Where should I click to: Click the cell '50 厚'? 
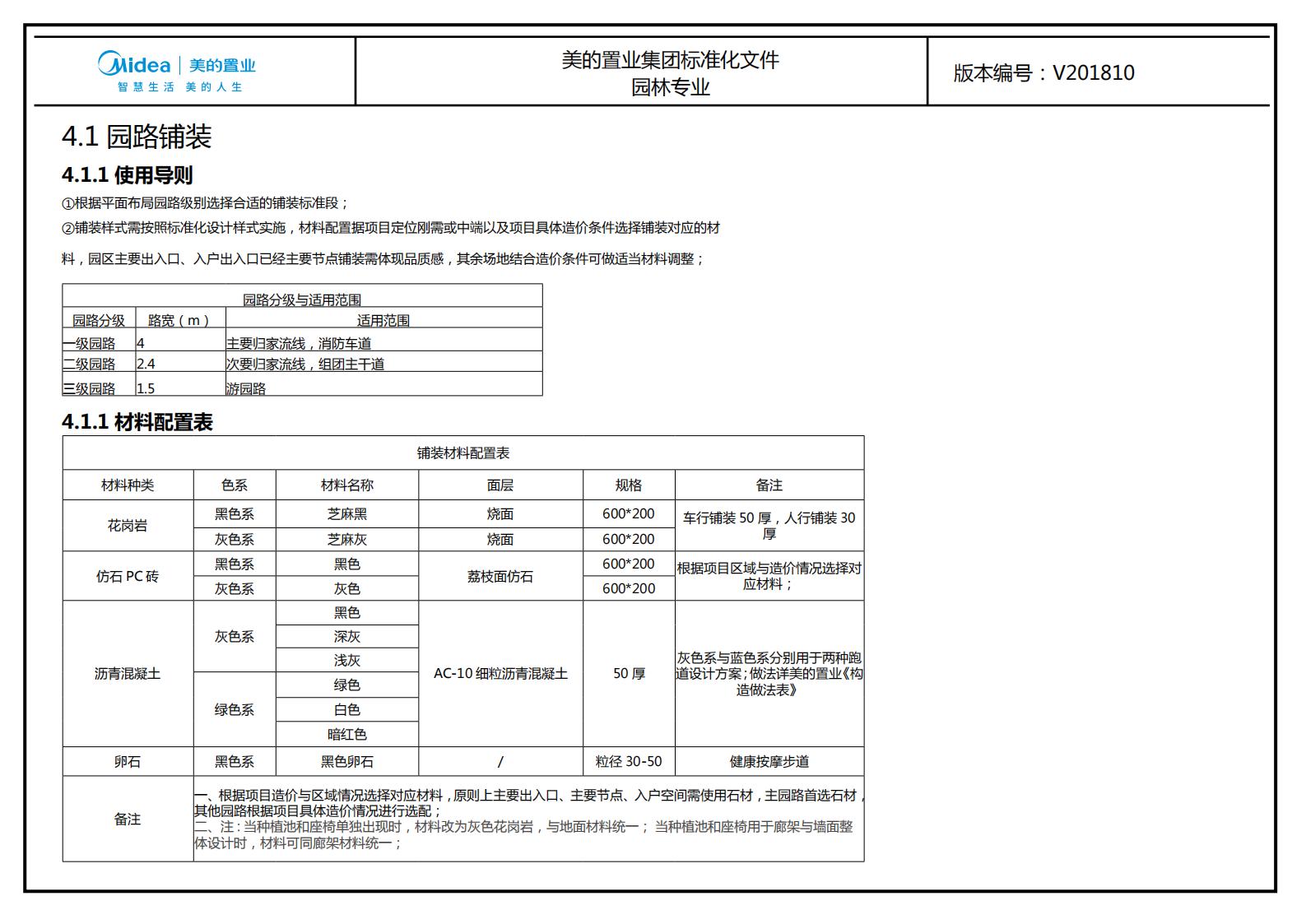click(629, 674)
